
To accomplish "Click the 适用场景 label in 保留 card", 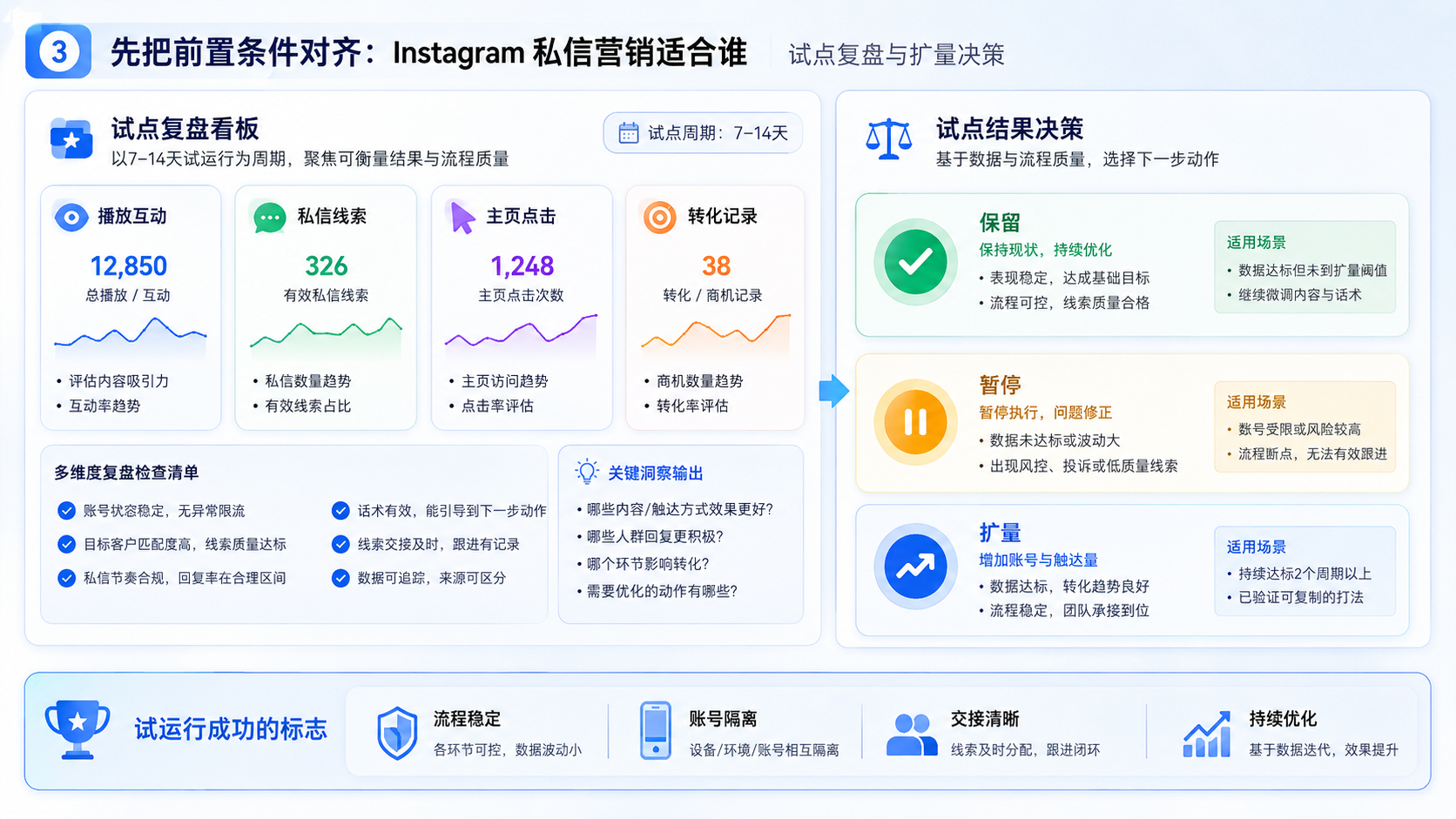I will [x=1257, y=243].
